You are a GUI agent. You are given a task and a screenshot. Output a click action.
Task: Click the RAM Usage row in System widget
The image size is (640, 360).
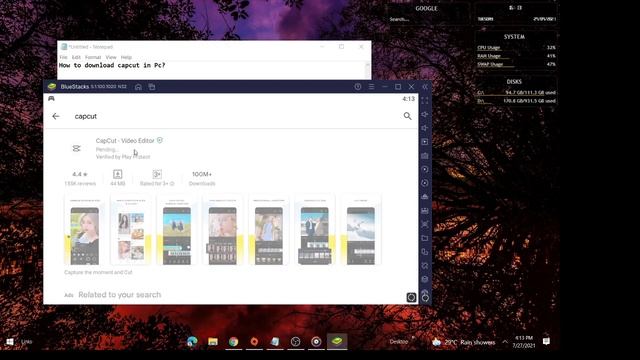516,56
